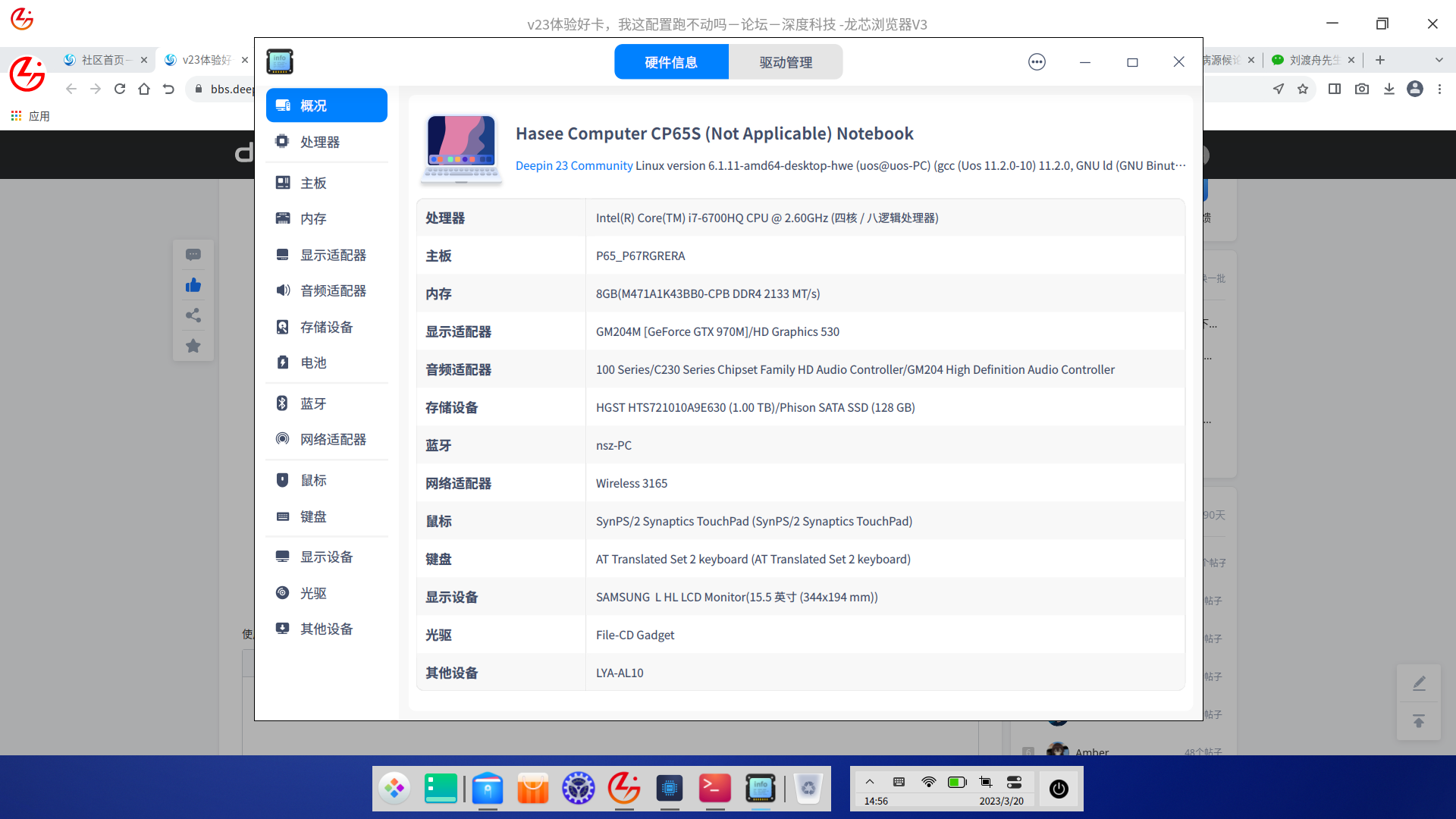
Task: Switch to 硬件信息 hardware info tab
Action: (x=671, y=62)
